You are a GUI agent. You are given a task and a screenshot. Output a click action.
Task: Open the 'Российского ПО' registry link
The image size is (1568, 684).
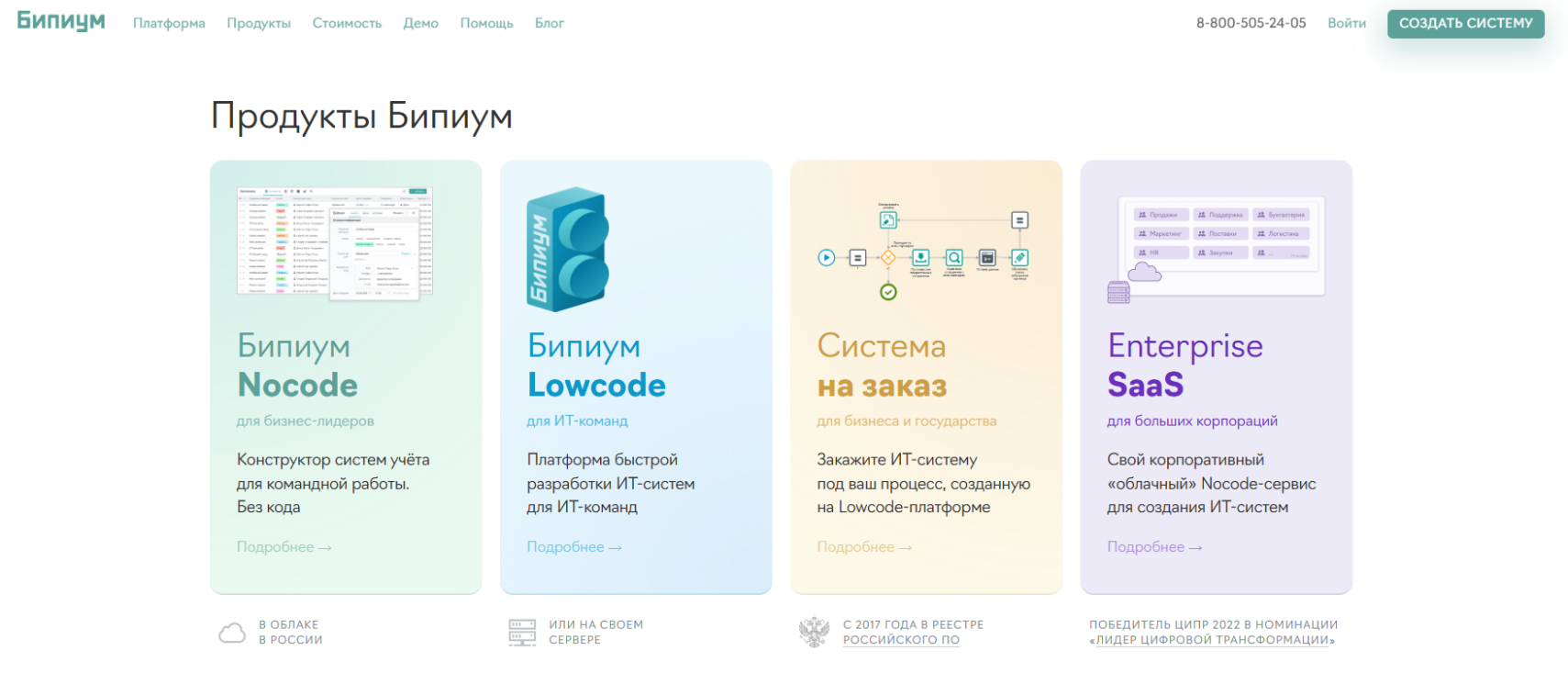tap(901, 640)
